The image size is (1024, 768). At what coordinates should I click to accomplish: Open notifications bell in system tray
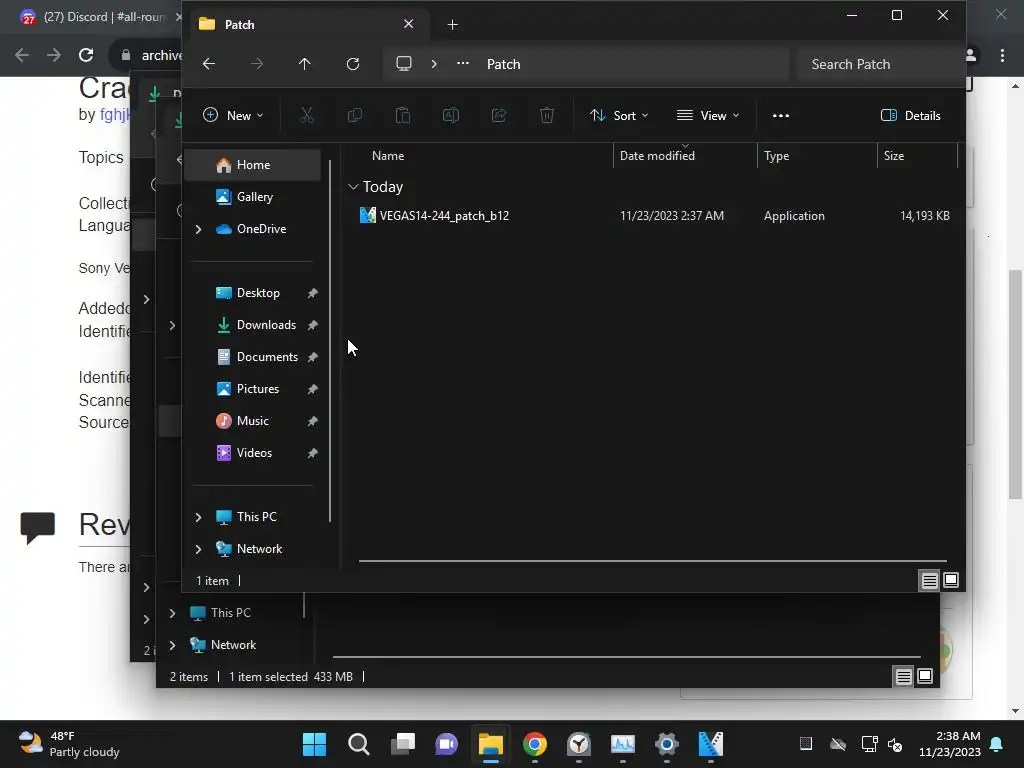pyautogui.click(x=997, y=744)
